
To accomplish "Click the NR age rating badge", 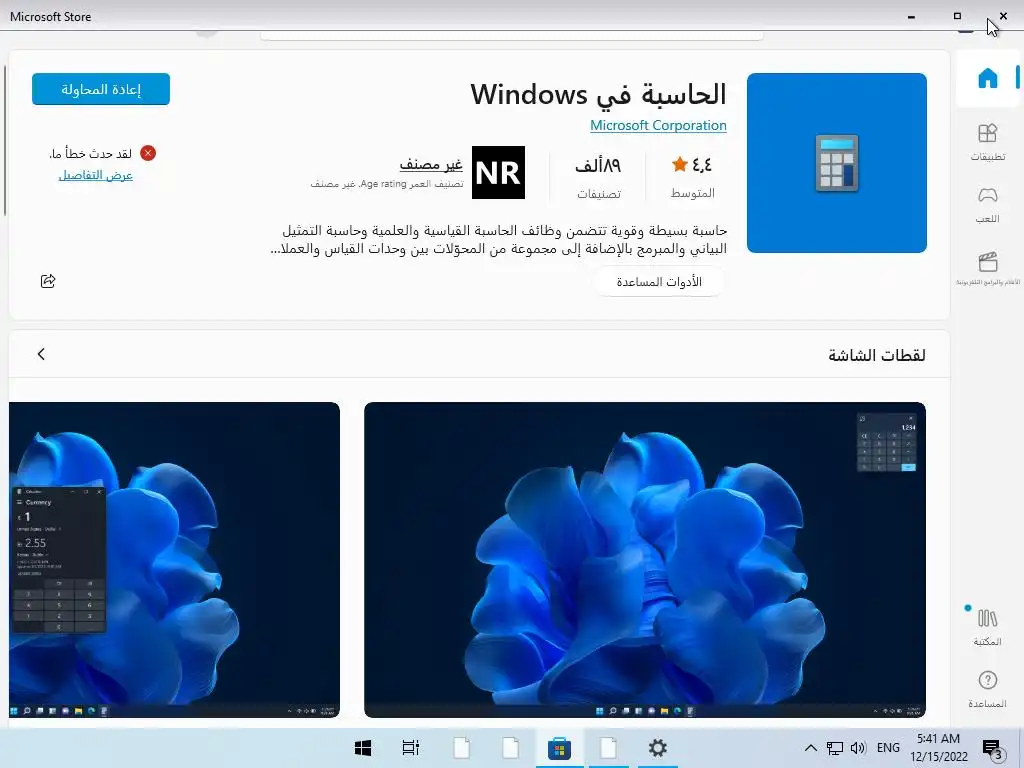I will [498, 172].
